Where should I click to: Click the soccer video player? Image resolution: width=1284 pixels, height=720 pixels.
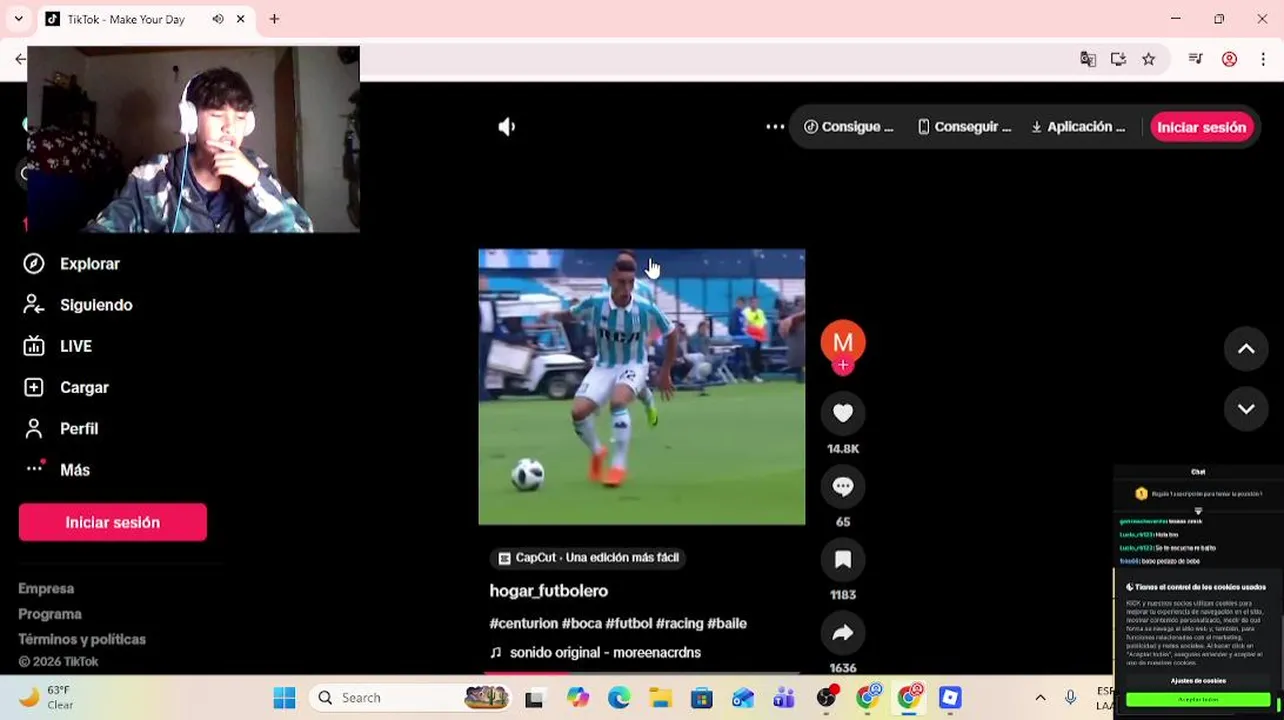coord(642,387)
